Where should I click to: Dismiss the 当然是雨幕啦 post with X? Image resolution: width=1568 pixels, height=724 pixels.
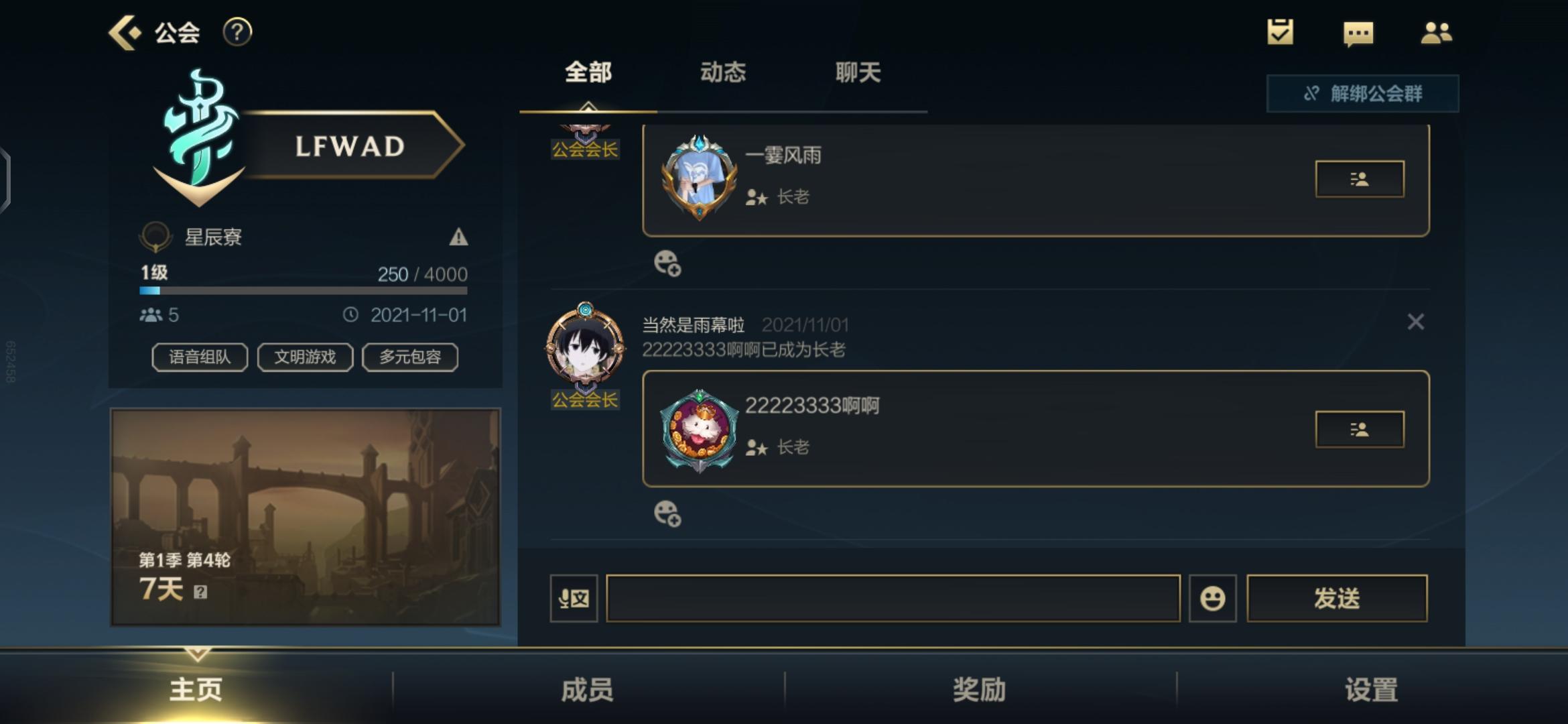coord(1415,322)
